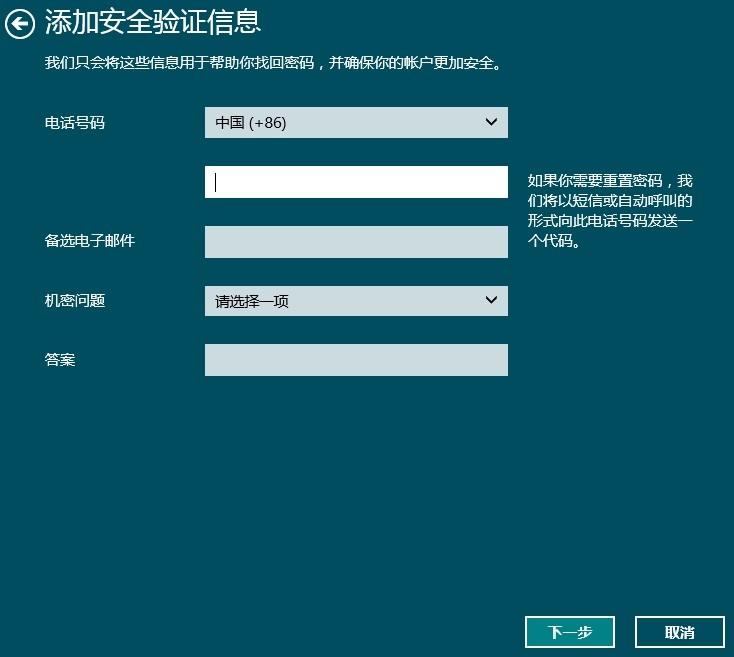Click the 答案 label
Viewport: 734px width, 657px height.
pos(60,359)
